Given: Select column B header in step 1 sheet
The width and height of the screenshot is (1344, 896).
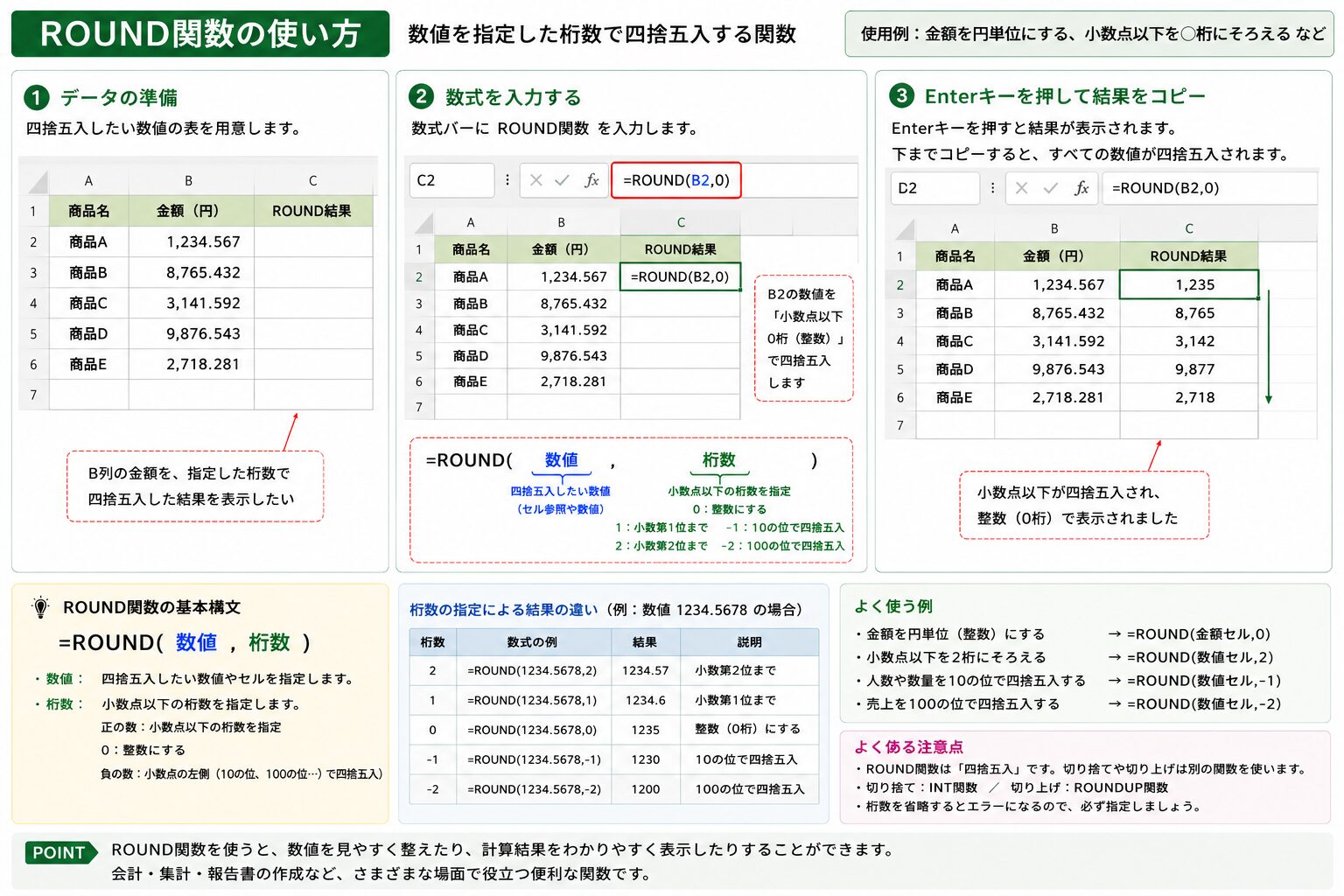Looking at the screenshot, I should 189,181.
